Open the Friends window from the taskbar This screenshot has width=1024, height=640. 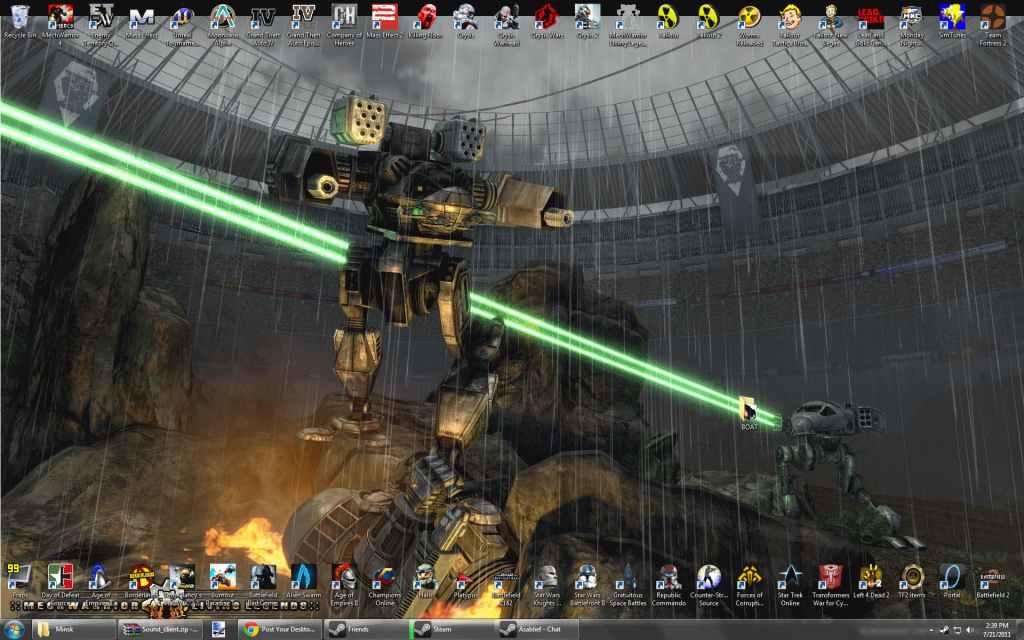pyautogui.click(x=366, y=629)
